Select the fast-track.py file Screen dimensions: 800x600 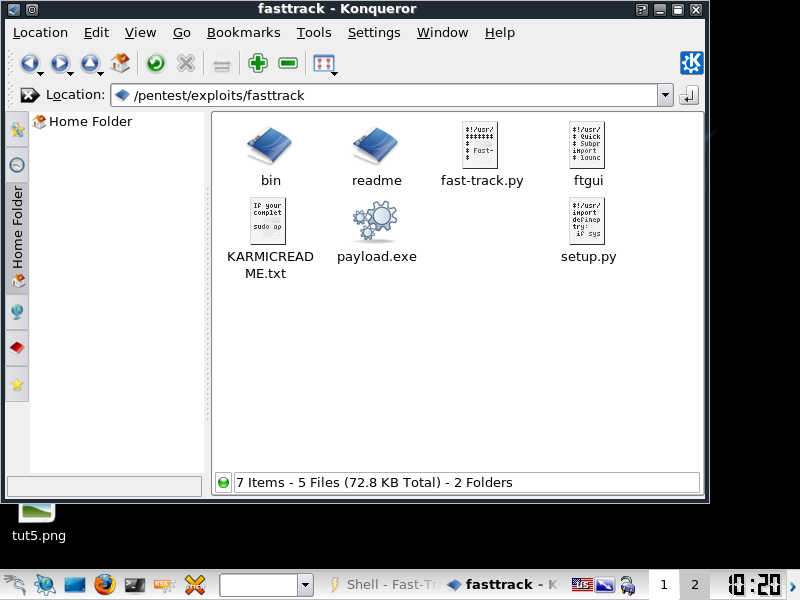[482, 154]
